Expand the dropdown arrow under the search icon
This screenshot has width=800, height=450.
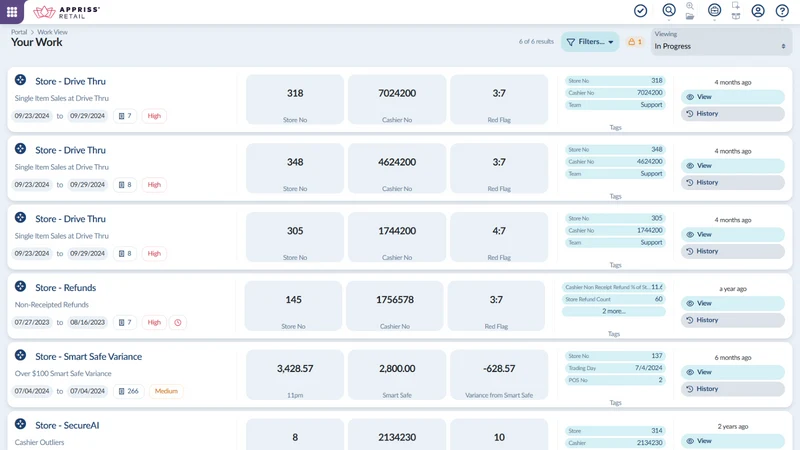[x=669, y=20]
